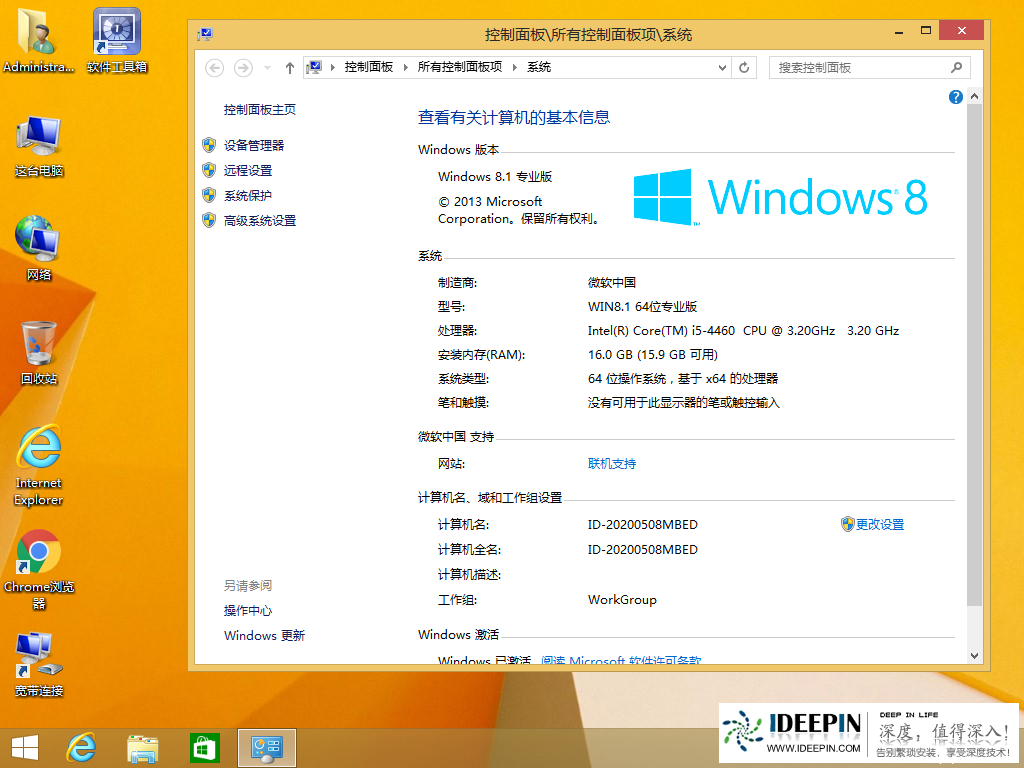
Task: Open 操作中心 link
Action: click(x=248, y=611)
